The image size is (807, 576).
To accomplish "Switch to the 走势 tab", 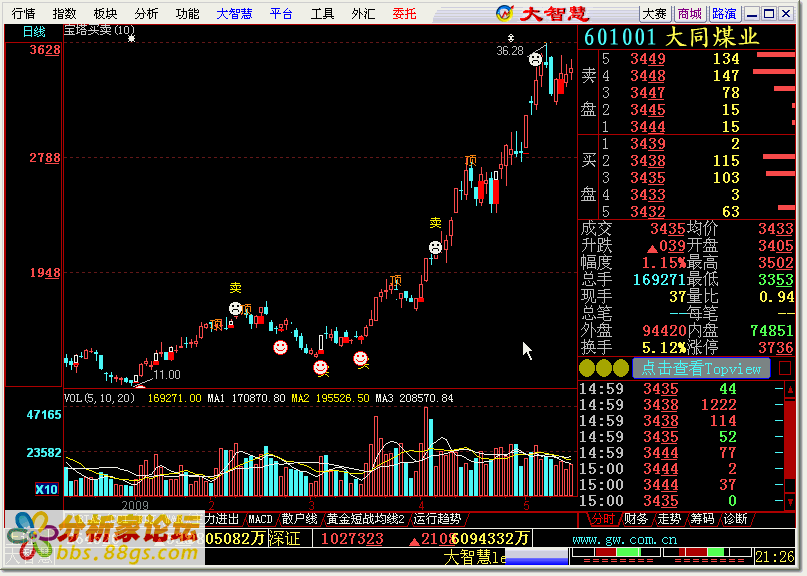I will [x=669, y=519].
